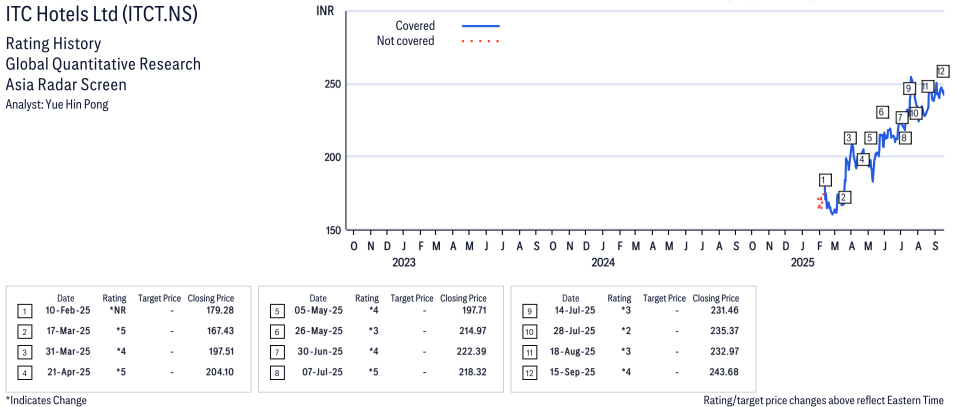The height and width of the screenshot is (407, 955).
Task: Select marker 6 on the chart
Action: 882,112
